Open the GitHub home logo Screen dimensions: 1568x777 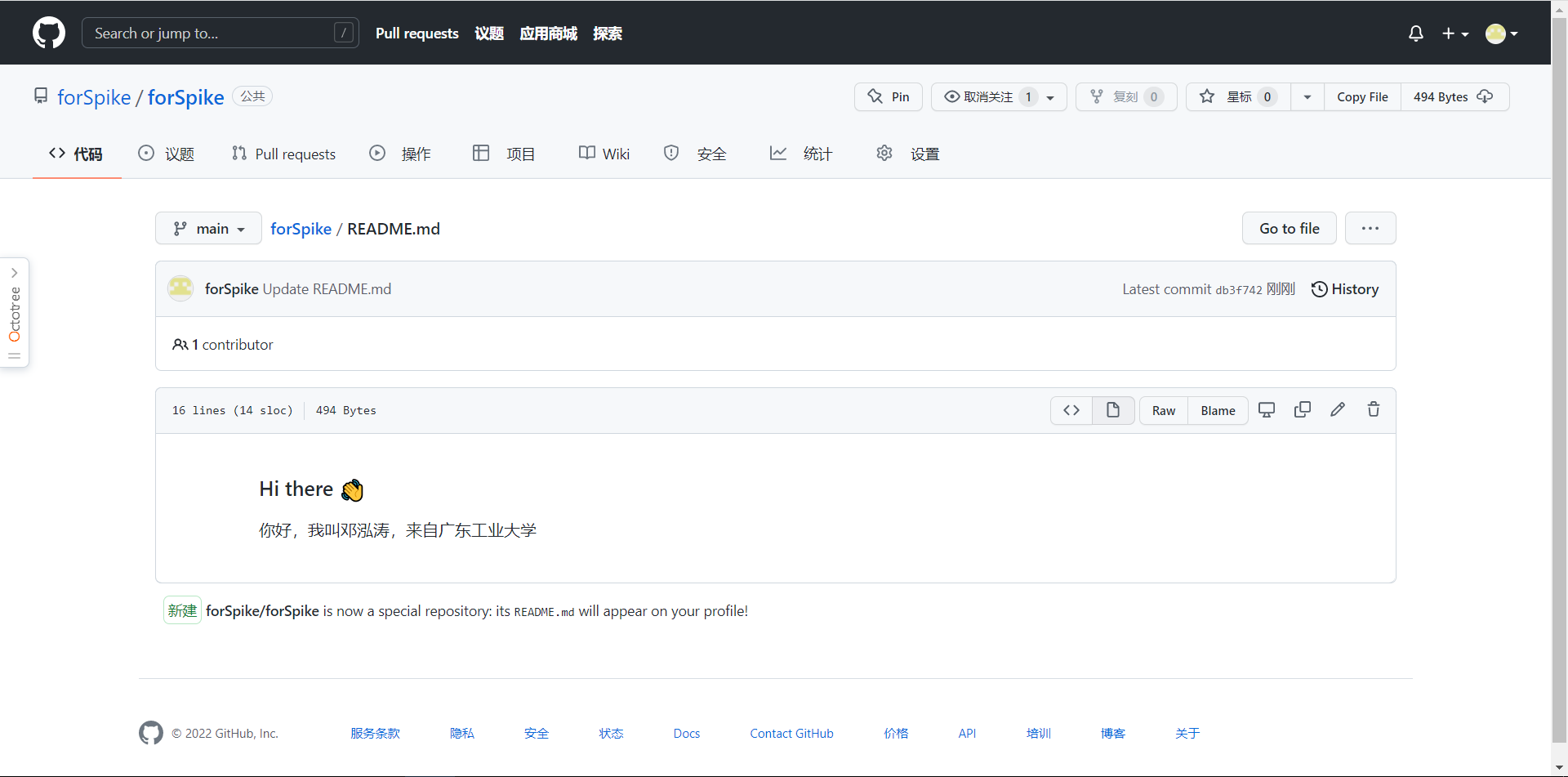pos(48,33)
